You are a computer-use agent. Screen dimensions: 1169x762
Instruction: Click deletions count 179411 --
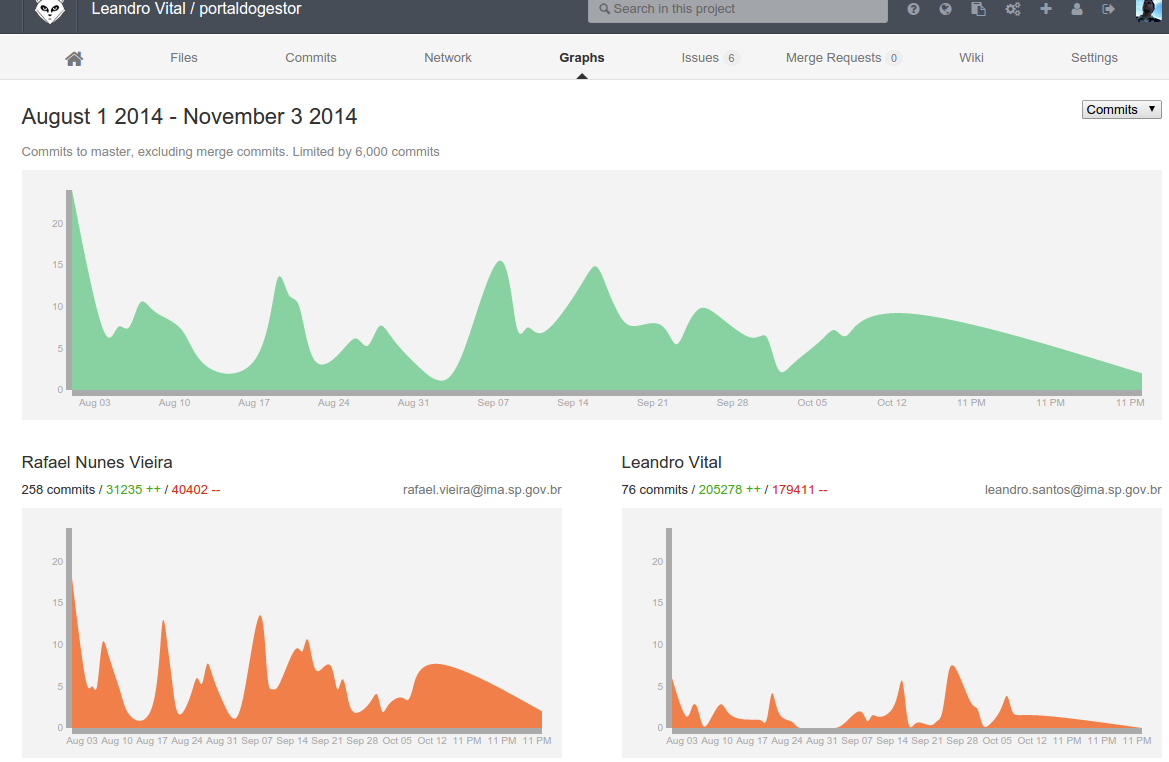click(799, 490)
